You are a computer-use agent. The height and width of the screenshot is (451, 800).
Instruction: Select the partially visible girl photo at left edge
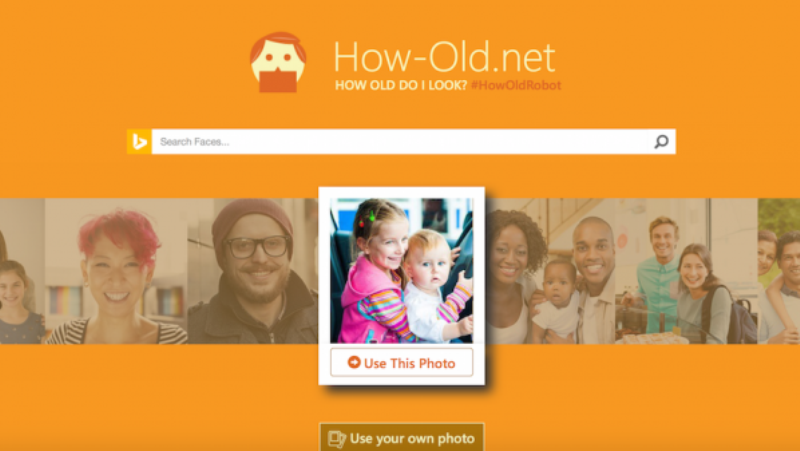tap(22, 271)
